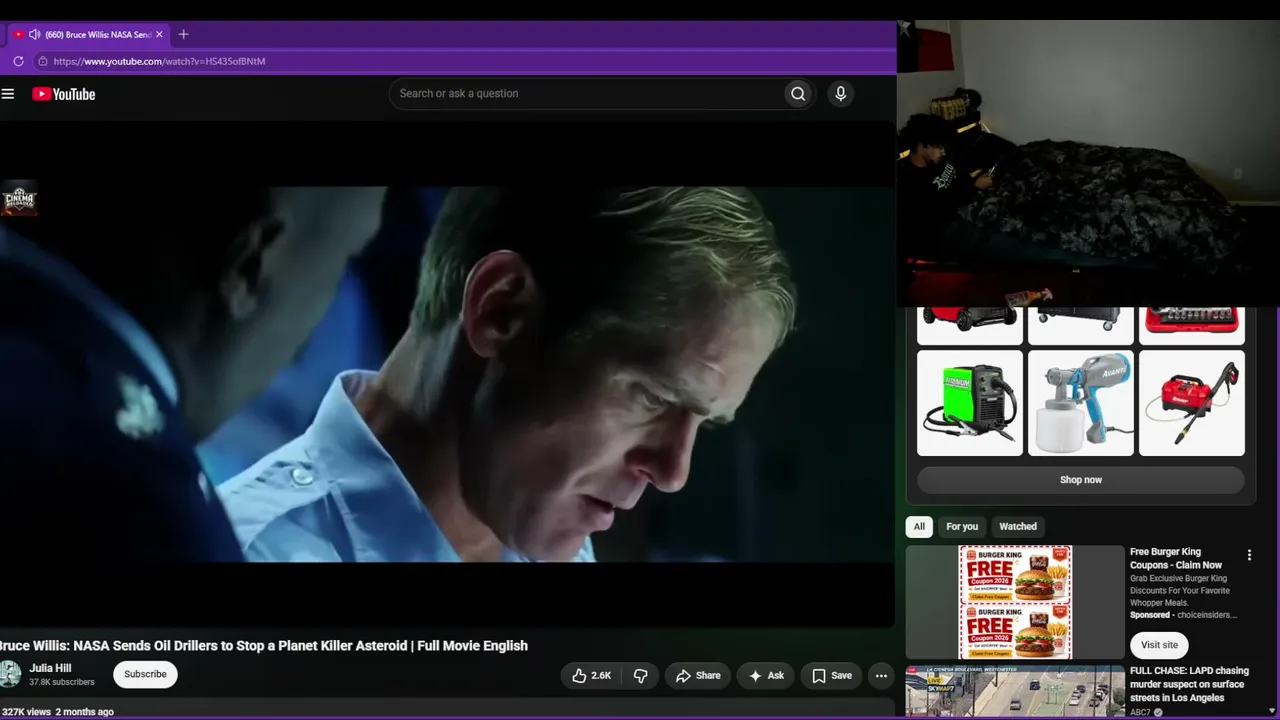The width and height of the screenshot is (1280, 720).
Task: Open the green welder product image
Action: [970, 403]
